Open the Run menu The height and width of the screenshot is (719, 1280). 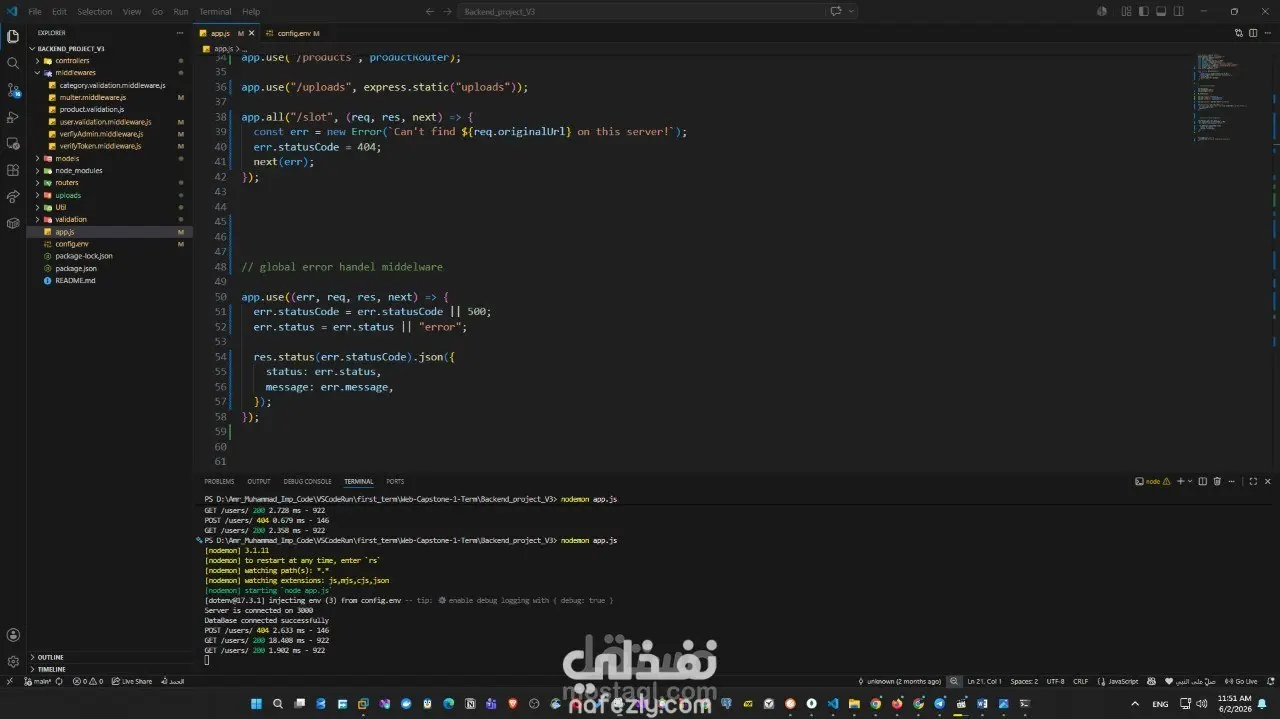181,11
